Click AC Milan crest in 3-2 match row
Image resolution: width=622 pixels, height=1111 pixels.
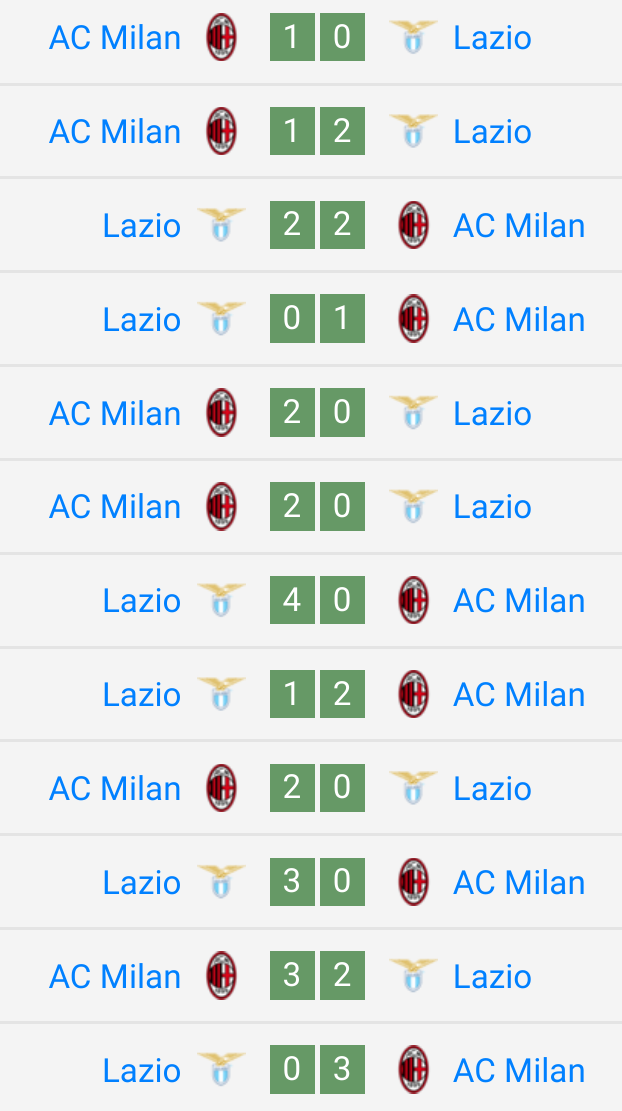[221, 976]
